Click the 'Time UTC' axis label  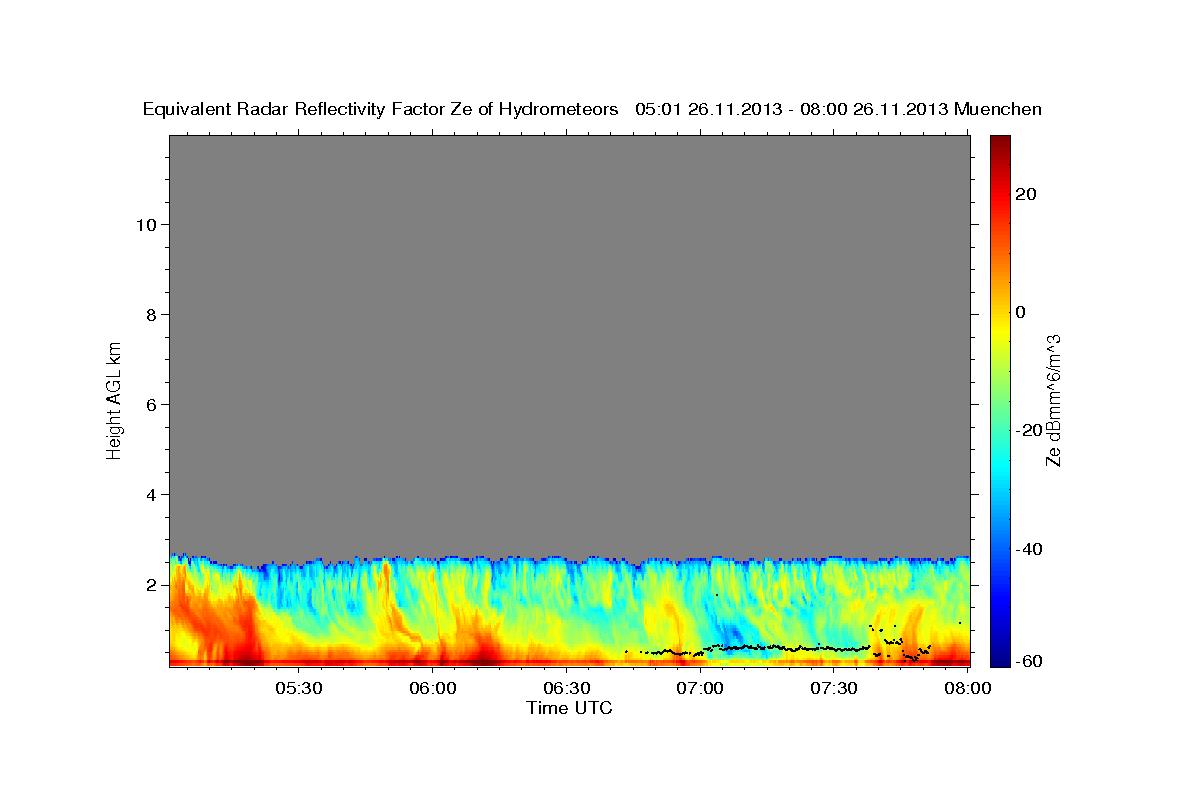569,708
